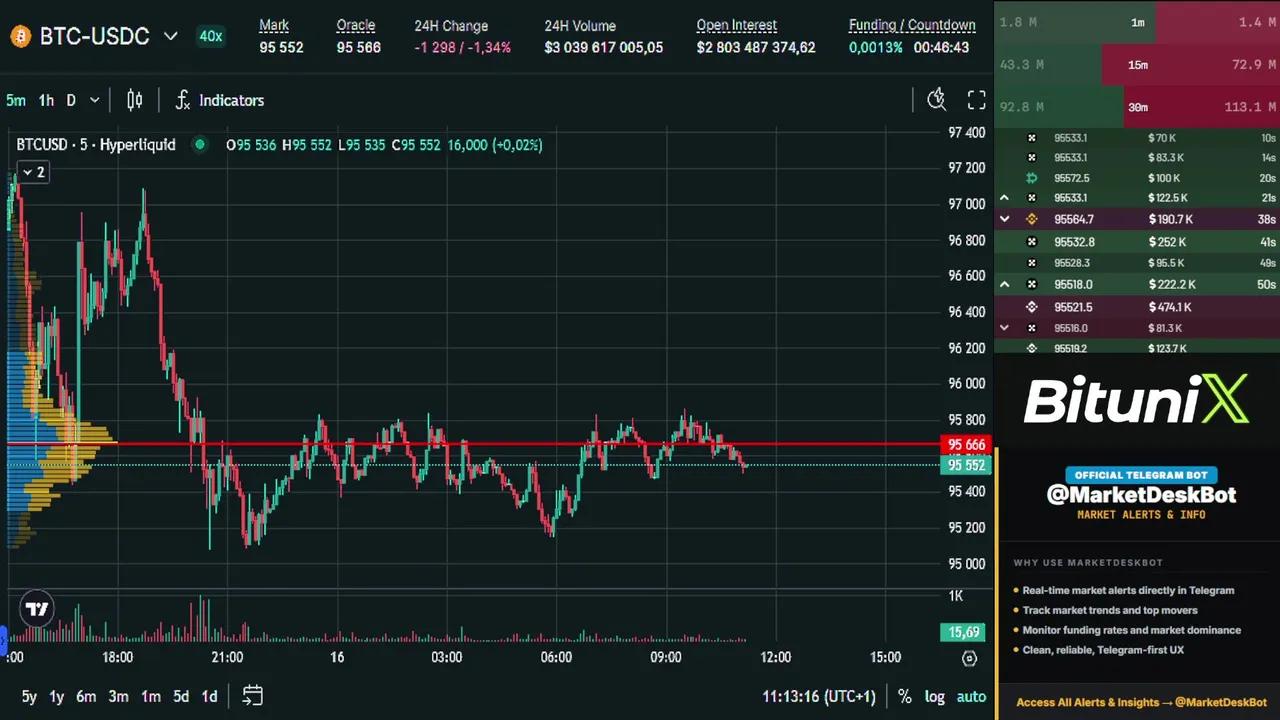
Task: Click the green exchange icon on 95572.5 row
Action: [x=1032, y=178]
